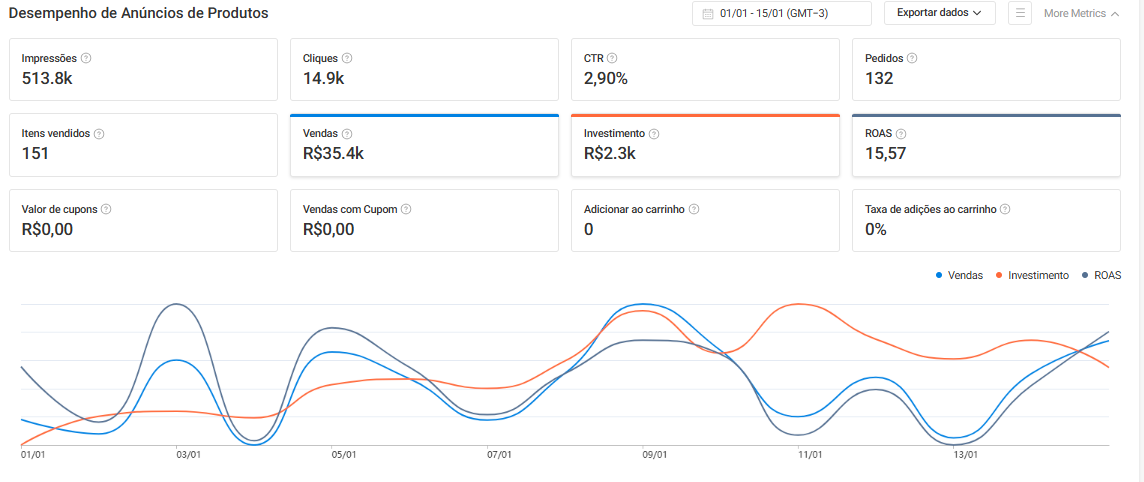Deselect the Investimento metric card

[706, 145]
